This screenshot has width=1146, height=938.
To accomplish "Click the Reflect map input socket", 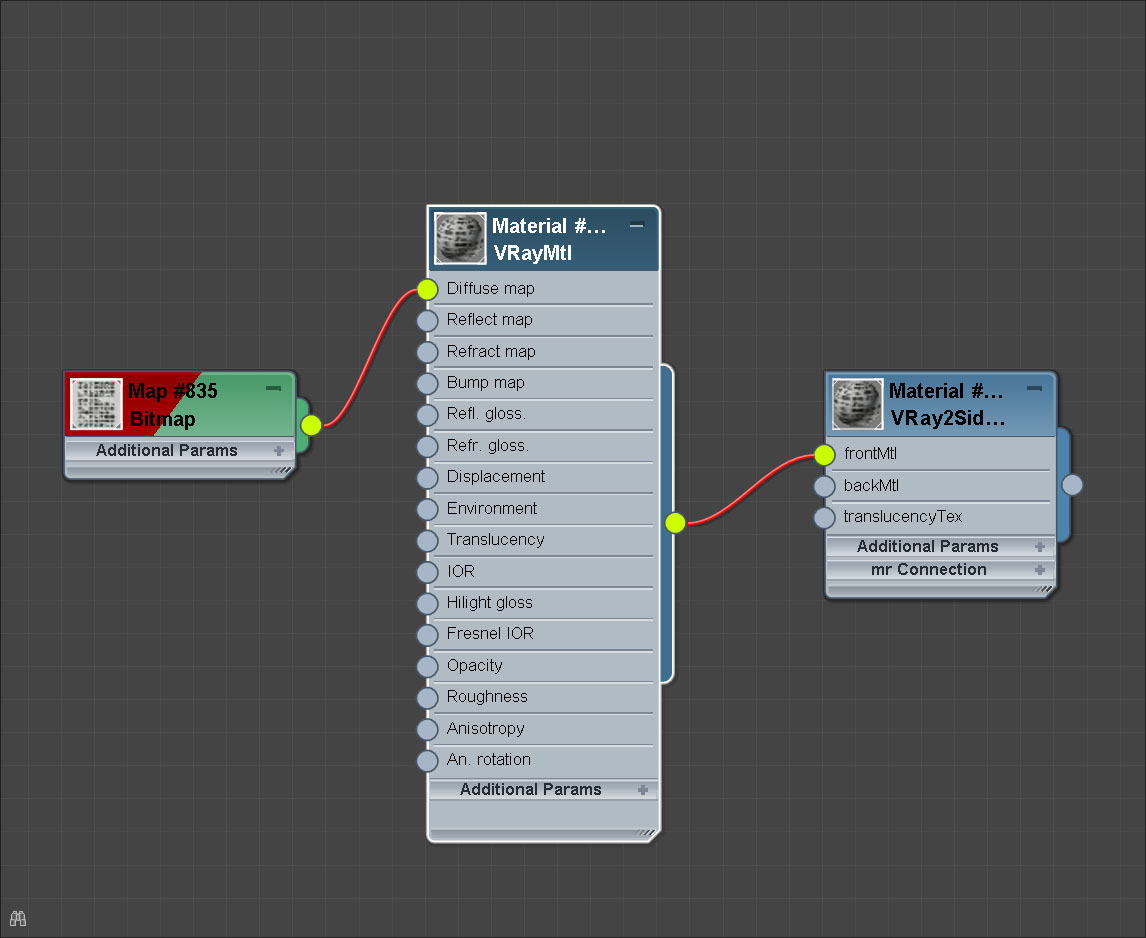I will pyautogui.click(x=428, y=320).
